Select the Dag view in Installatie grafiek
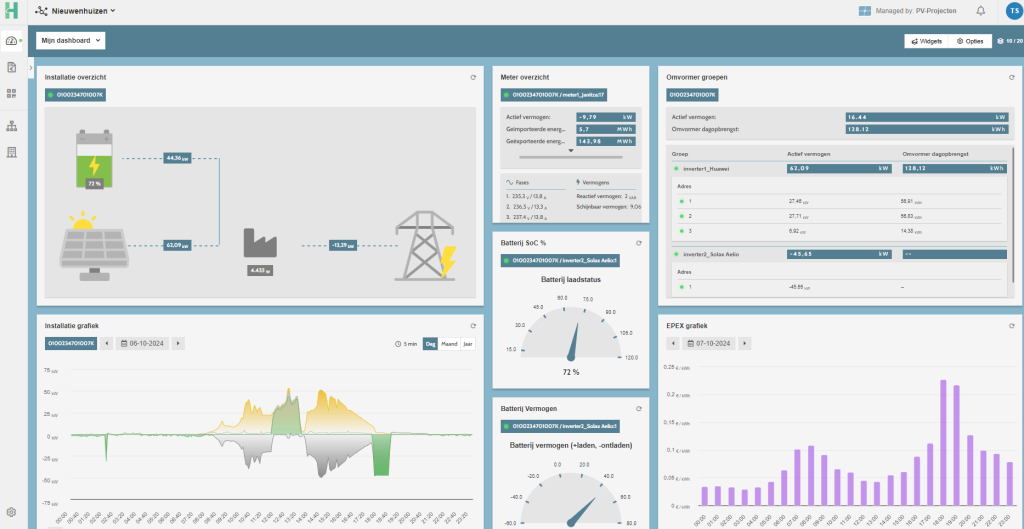Image resolution: width=1024 pixels, height=529 pixels. click(x=431, y=344)
